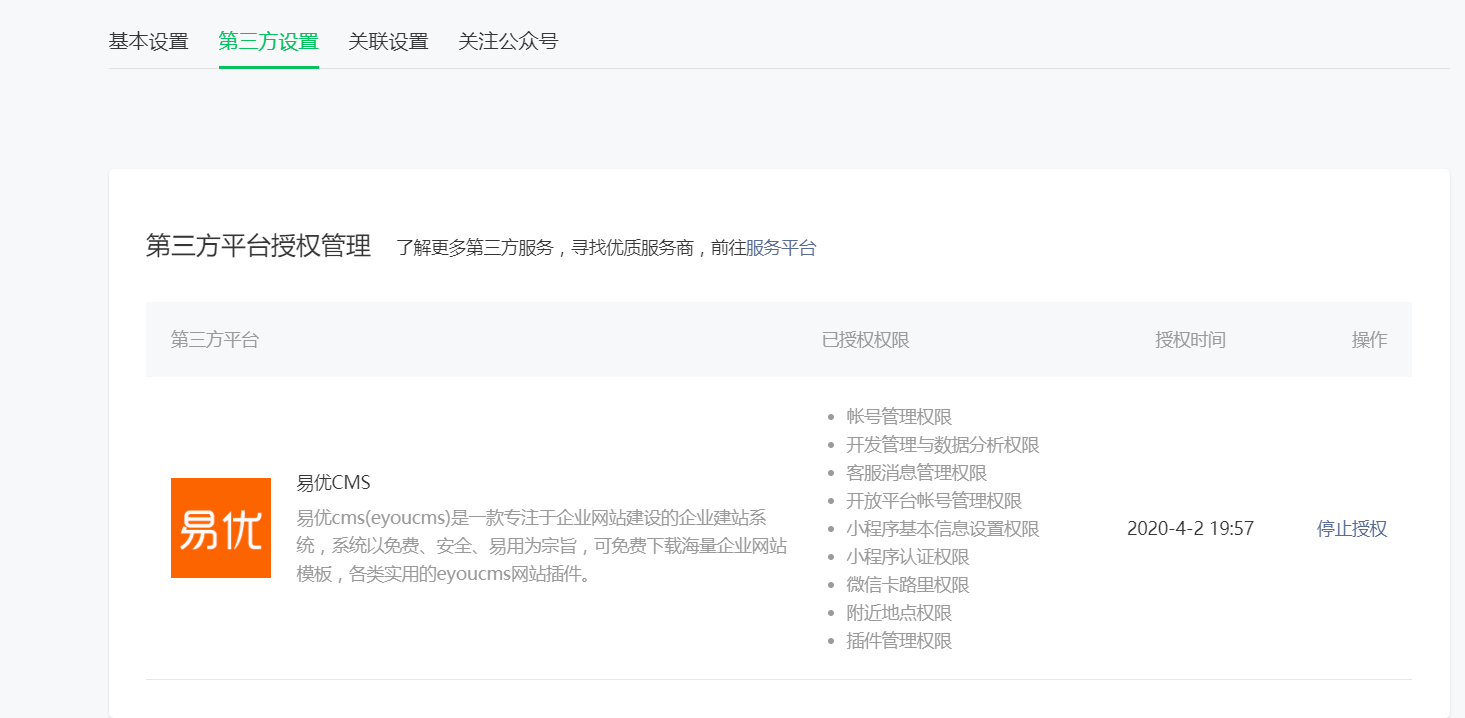Select the 开放平台帐号管理权限 item
The image size is (1465, 718).
[x=934, y=501]
